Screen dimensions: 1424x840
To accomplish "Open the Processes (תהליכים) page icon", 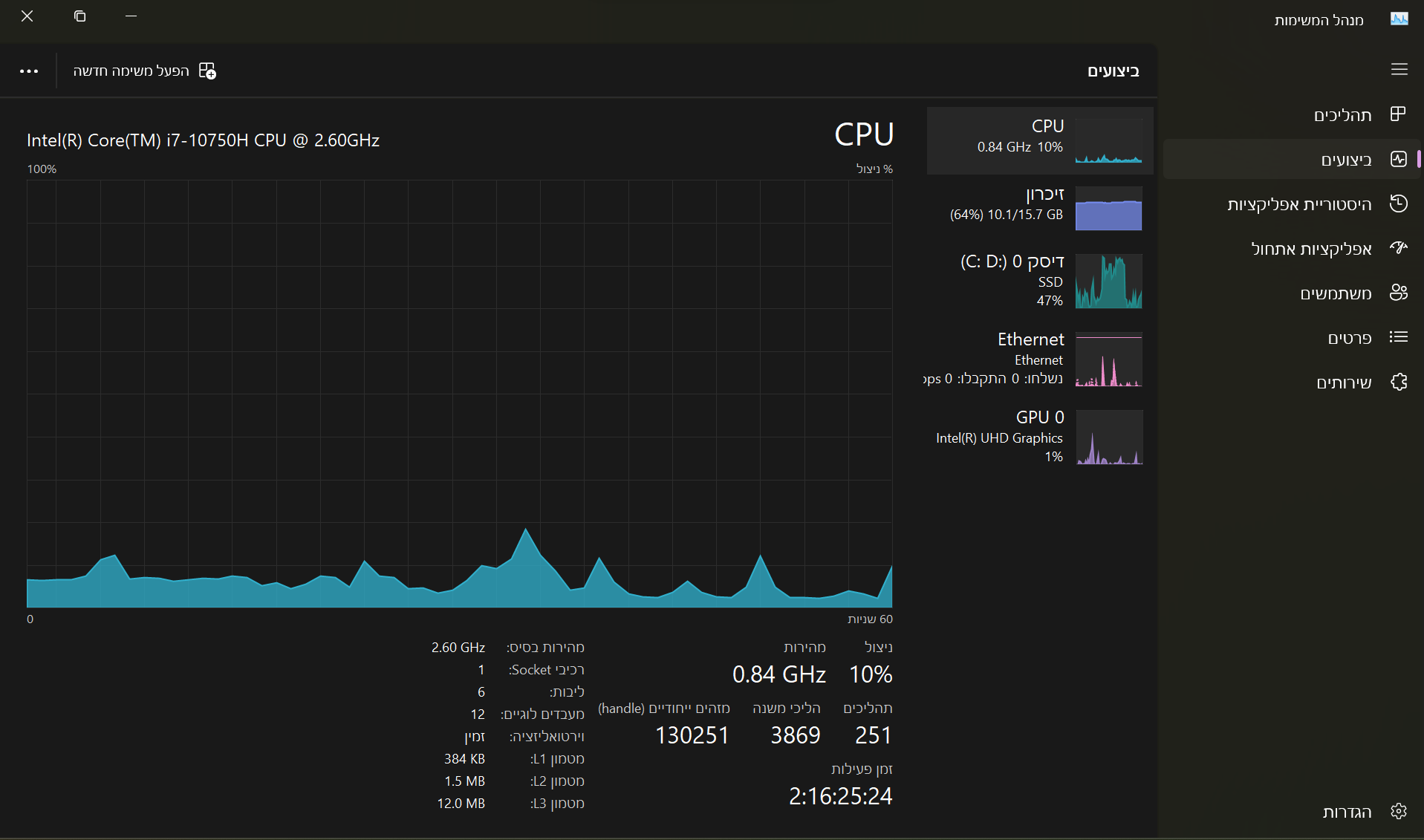I will click(x=1398, y=114).
